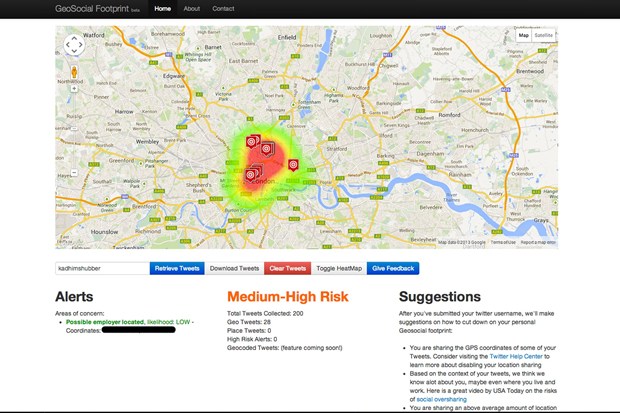Open the Twitter Help Center link
620x413 pixels.
pyautogui.click(x=516, y=356)
